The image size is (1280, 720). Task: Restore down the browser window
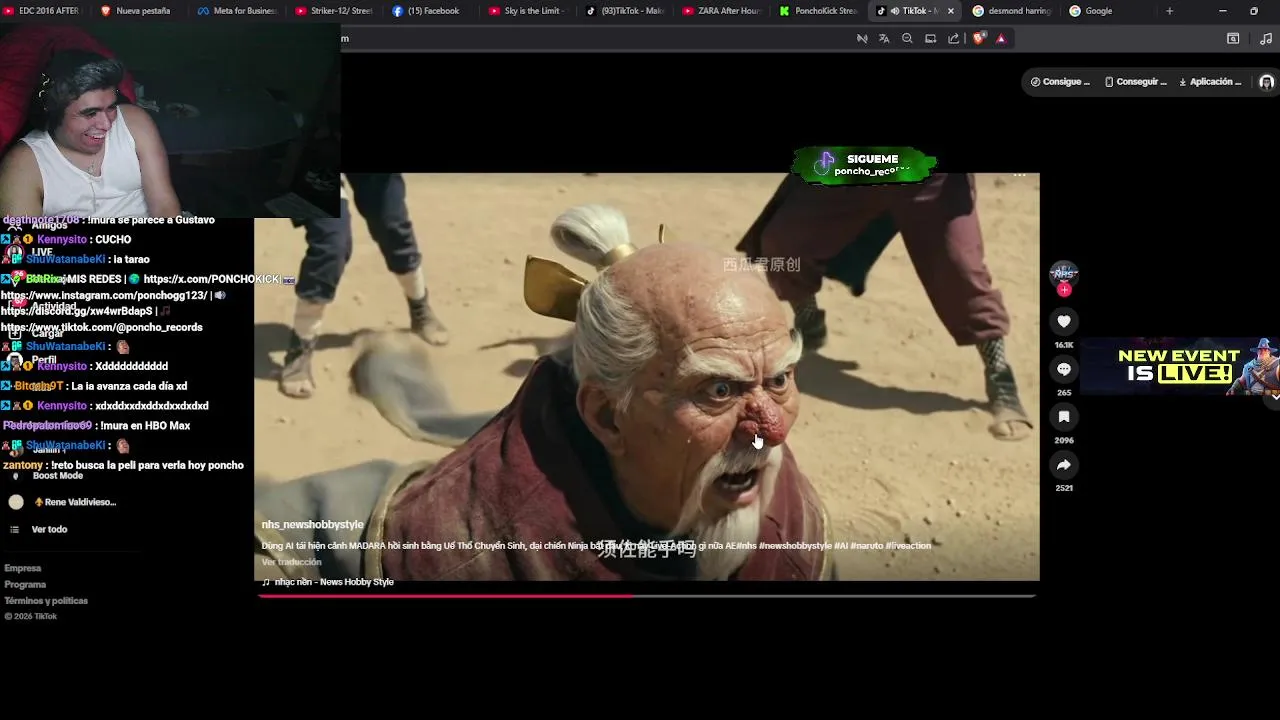(x=1254, y=11)
